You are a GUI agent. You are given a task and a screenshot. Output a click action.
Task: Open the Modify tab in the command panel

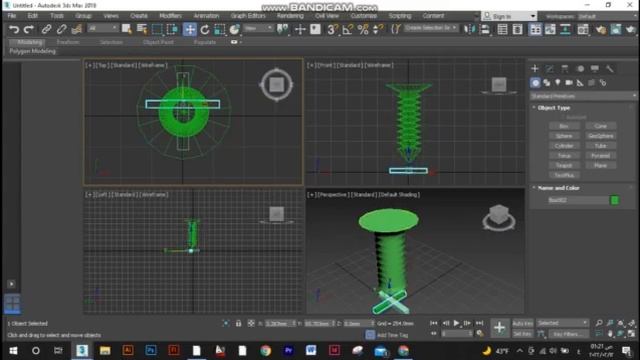tap(550, 69)
